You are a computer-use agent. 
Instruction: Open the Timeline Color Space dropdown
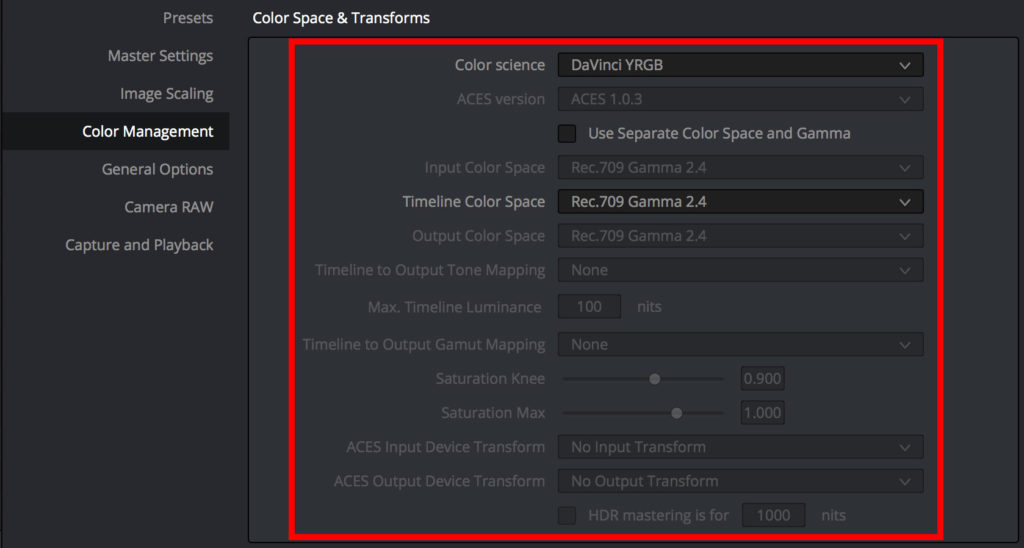(741, 202)
